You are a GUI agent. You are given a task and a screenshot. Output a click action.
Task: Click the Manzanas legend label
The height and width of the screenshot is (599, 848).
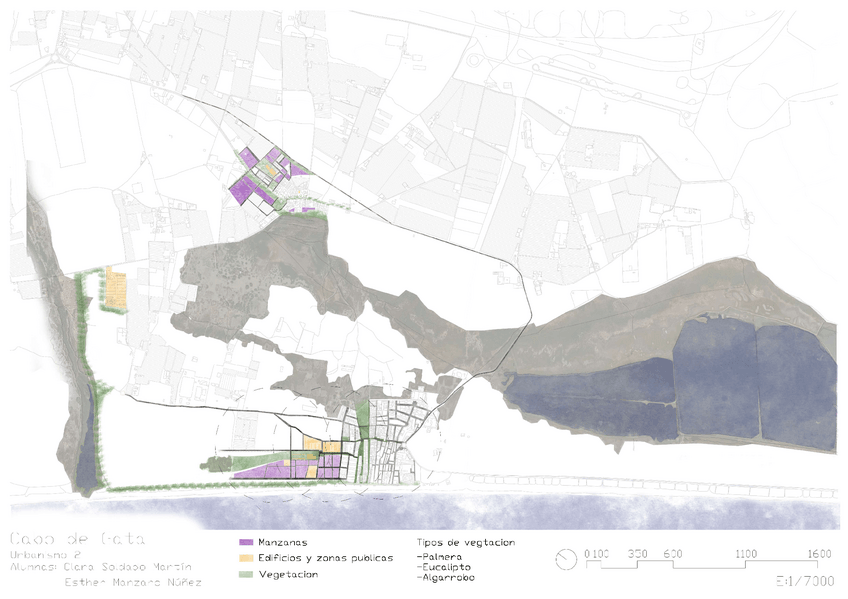pyautogui.click(x=283, y=542)
